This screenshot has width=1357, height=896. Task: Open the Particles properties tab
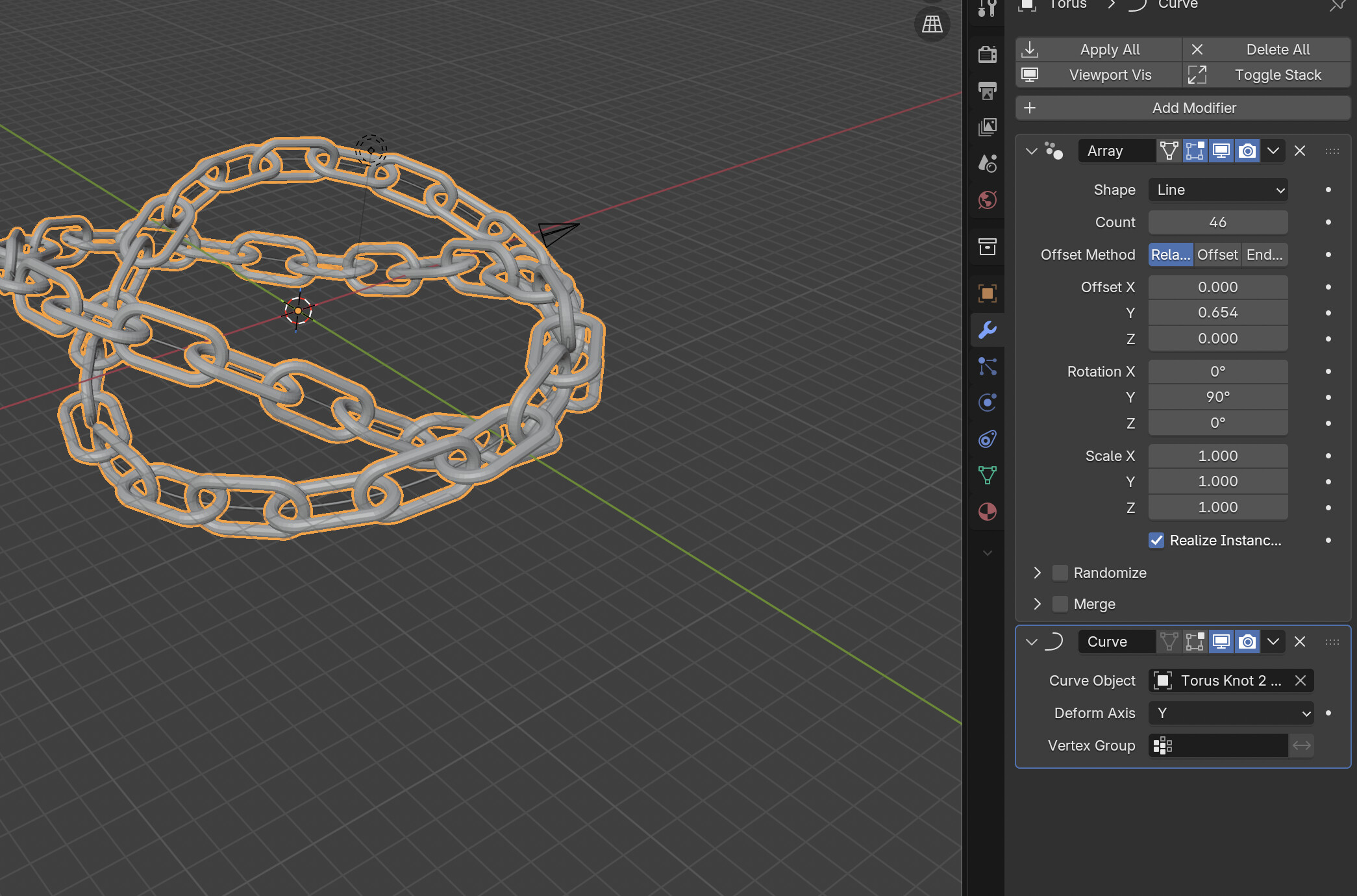pos(987,366)
